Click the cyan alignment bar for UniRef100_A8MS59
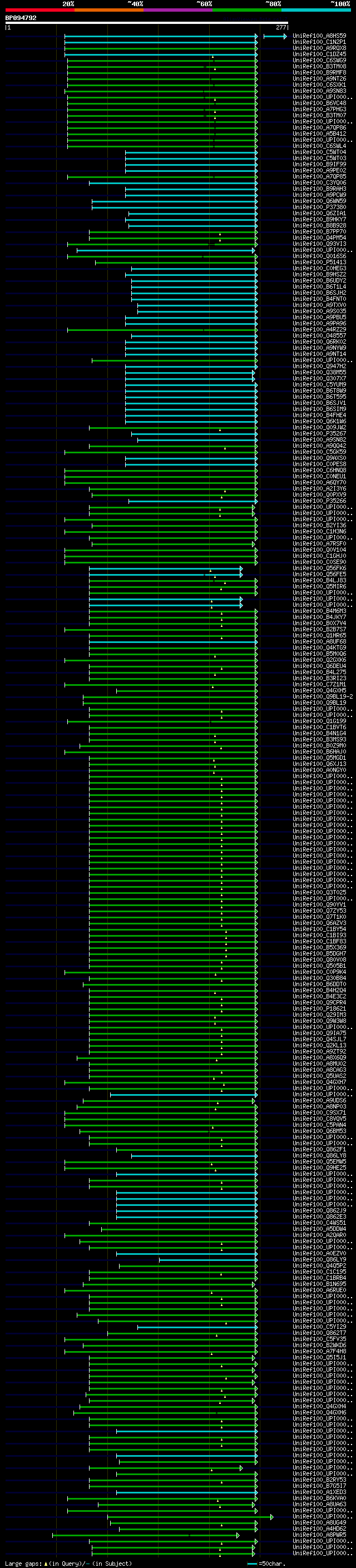This screenshot has height=1568, width=356. click(161, 36)
